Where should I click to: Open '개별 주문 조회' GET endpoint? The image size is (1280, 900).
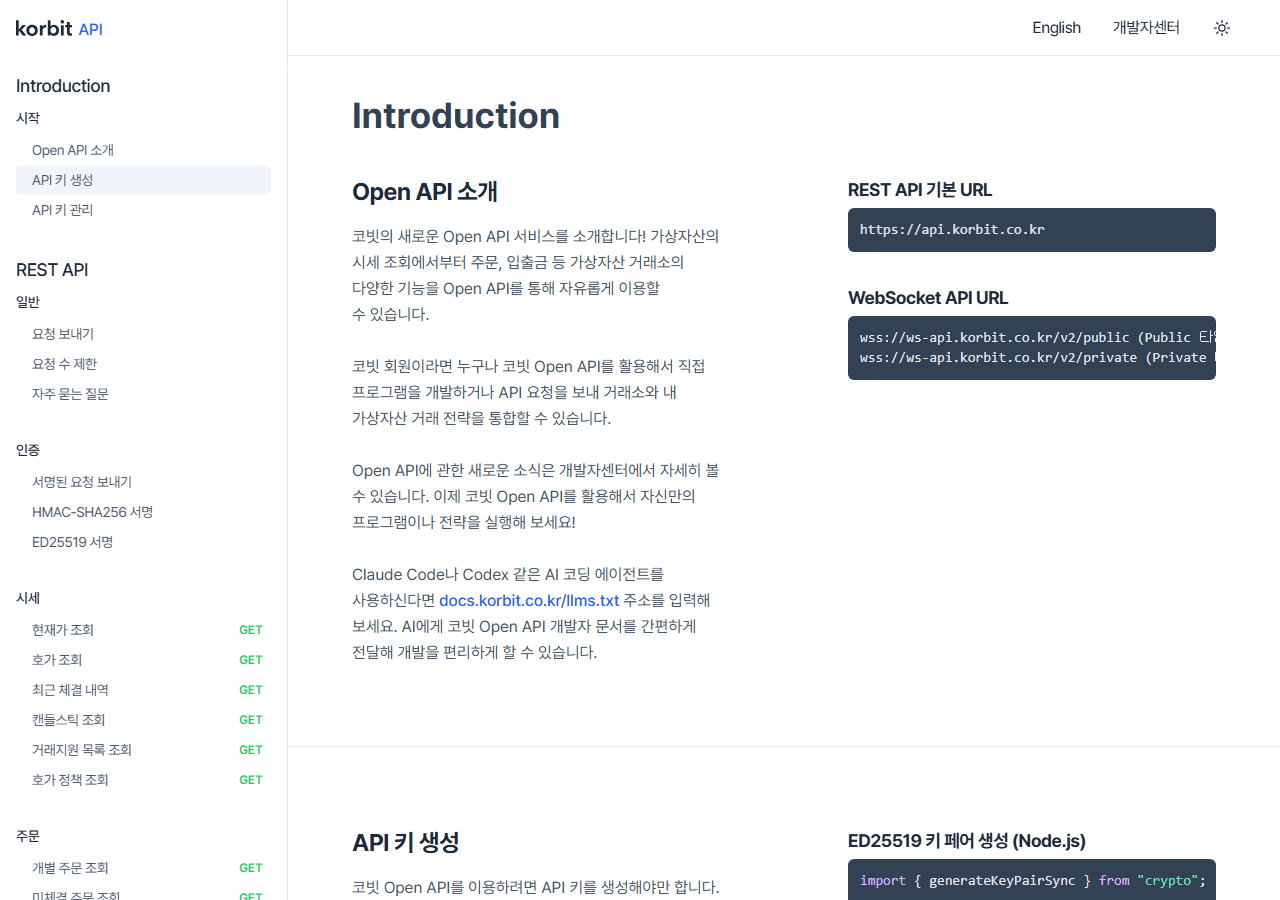(143, 868)
